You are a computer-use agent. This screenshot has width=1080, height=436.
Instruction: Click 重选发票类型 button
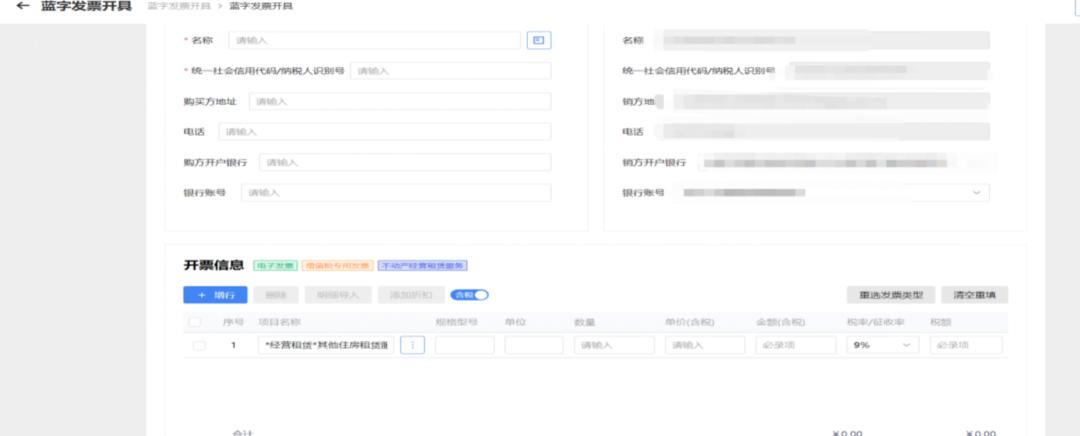891,295
